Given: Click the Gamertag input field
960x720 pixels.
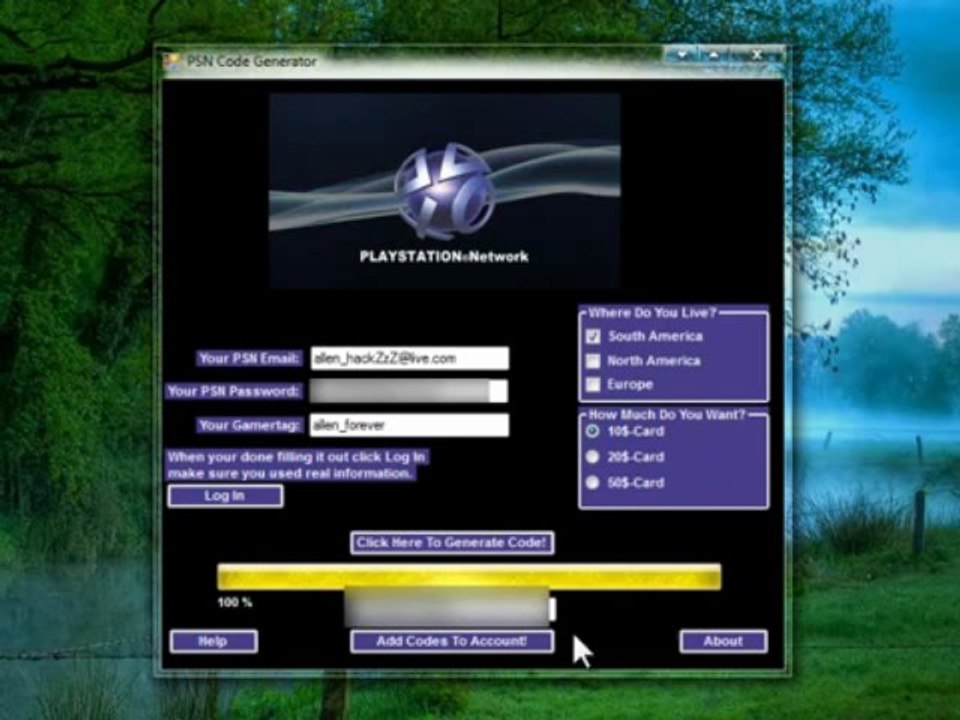Looking at the screenshot, I should click(x=410, y=425).
